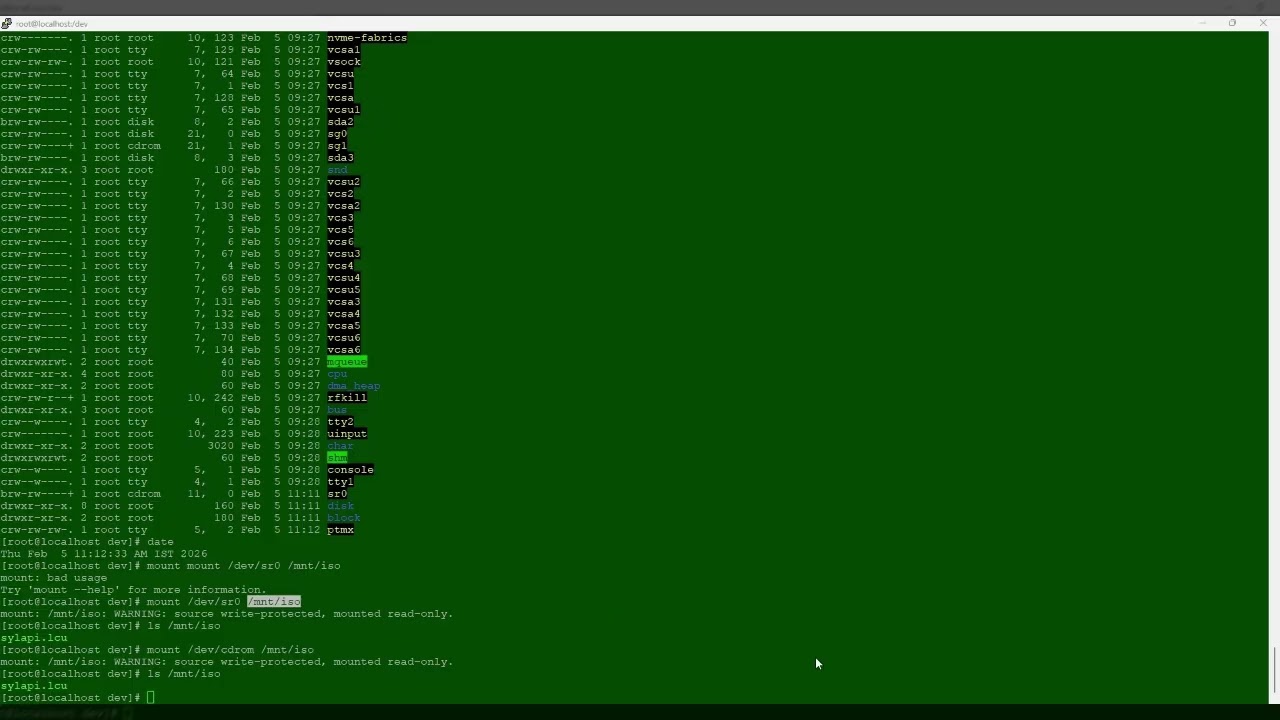1280x720 pixels.
Task: Click the sda3 device entry name
Action: [x=340, y=158]
